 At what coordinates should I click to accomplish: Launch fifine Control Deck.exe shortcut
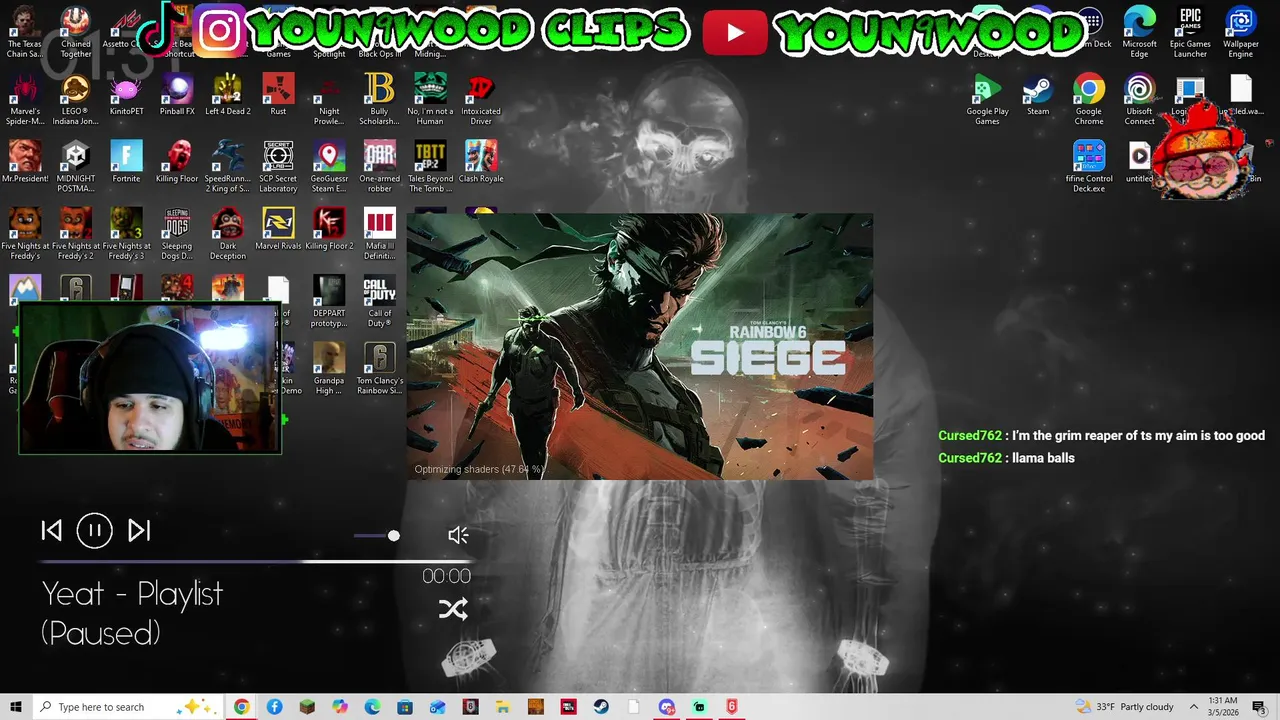click(x=1089, y=167)
